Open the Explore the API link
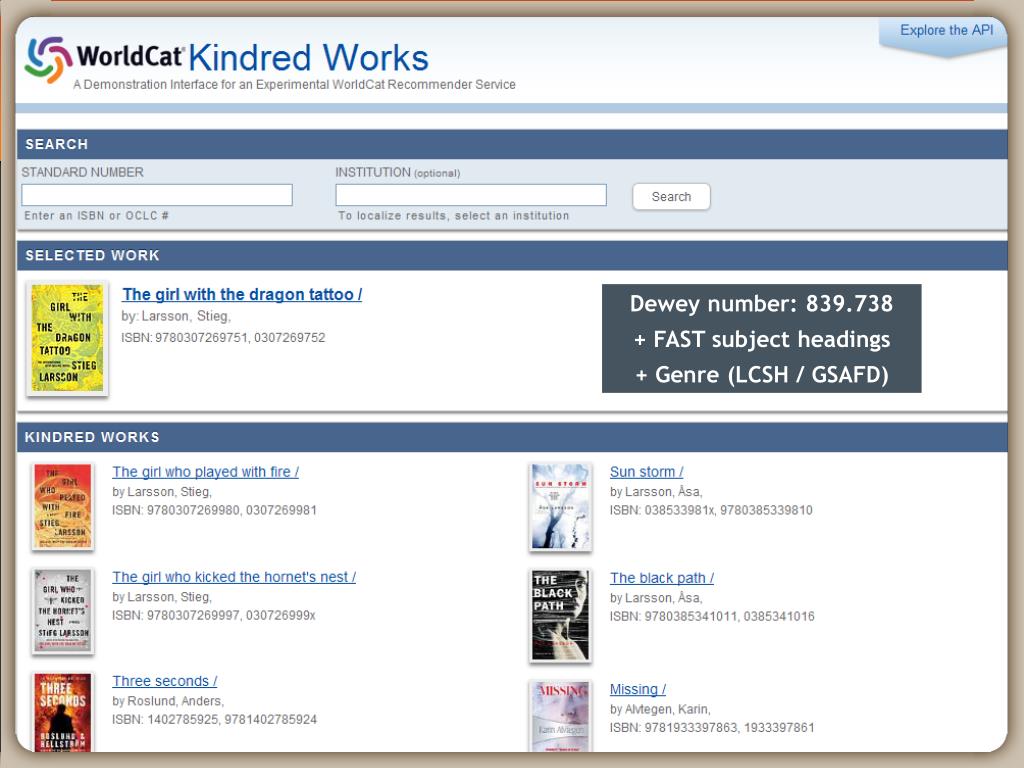 click(x=946, y=30)
